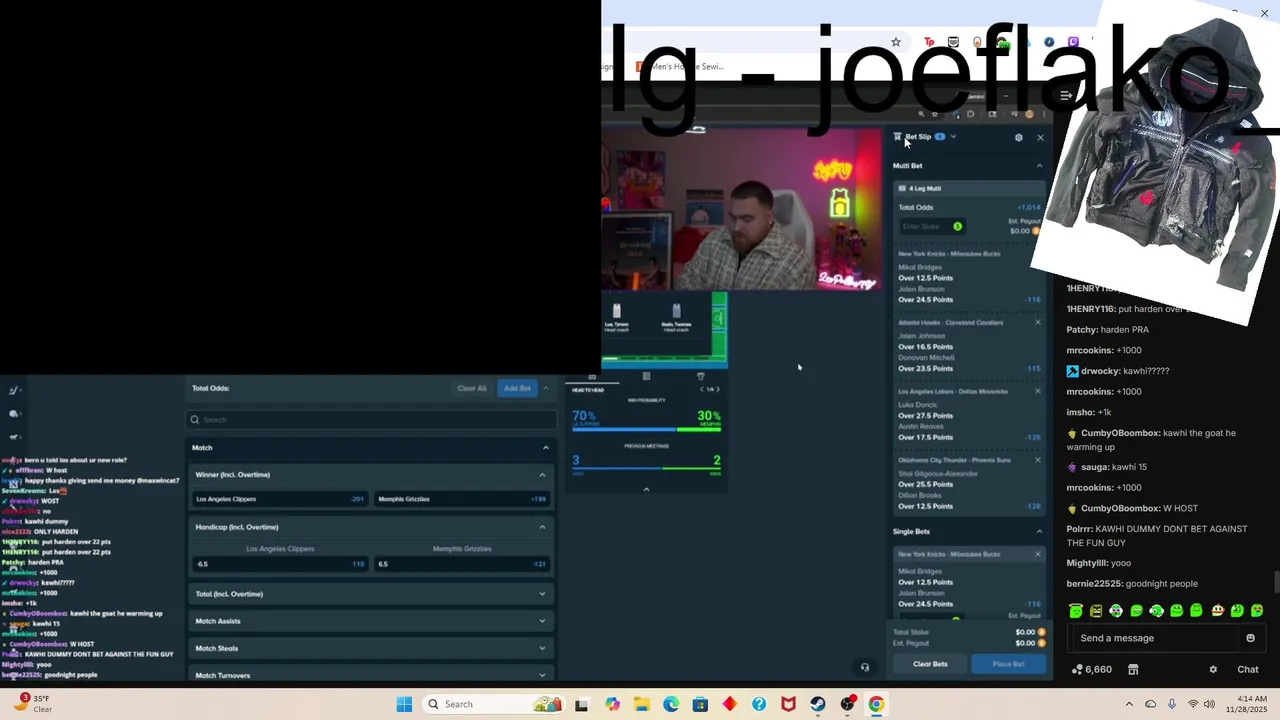Click the first green halo emote
The width and height of the screenshot is (1280, 720).
(1076, 611)
